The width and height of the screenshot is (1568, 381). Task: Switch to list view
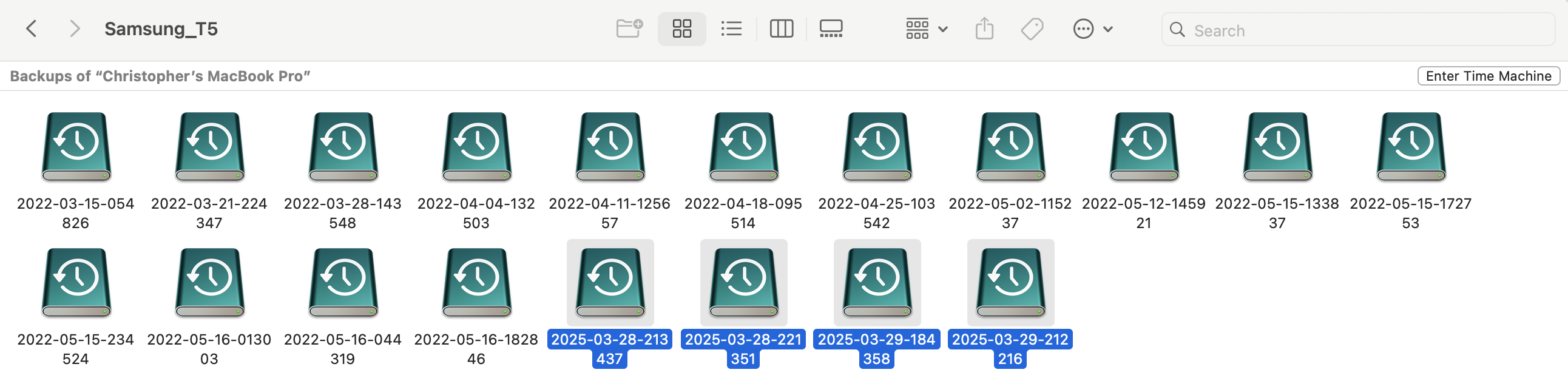pos(731,29)
